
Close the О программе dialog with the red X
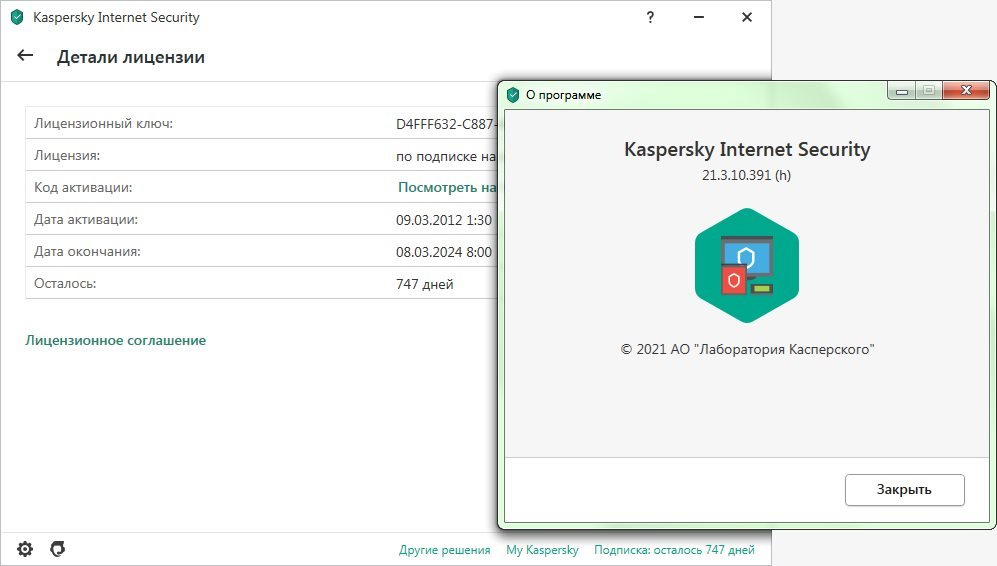click(x=966, y=91)
